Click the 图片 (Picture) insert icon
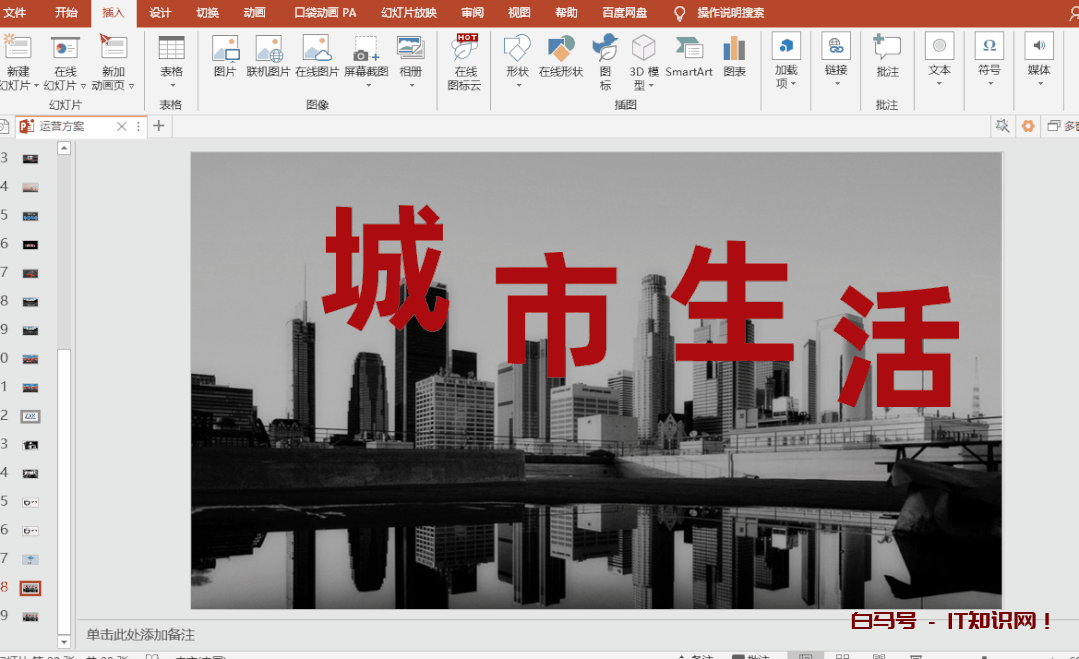This screenshot has height=659, width=1079. (x=225, y=56)
